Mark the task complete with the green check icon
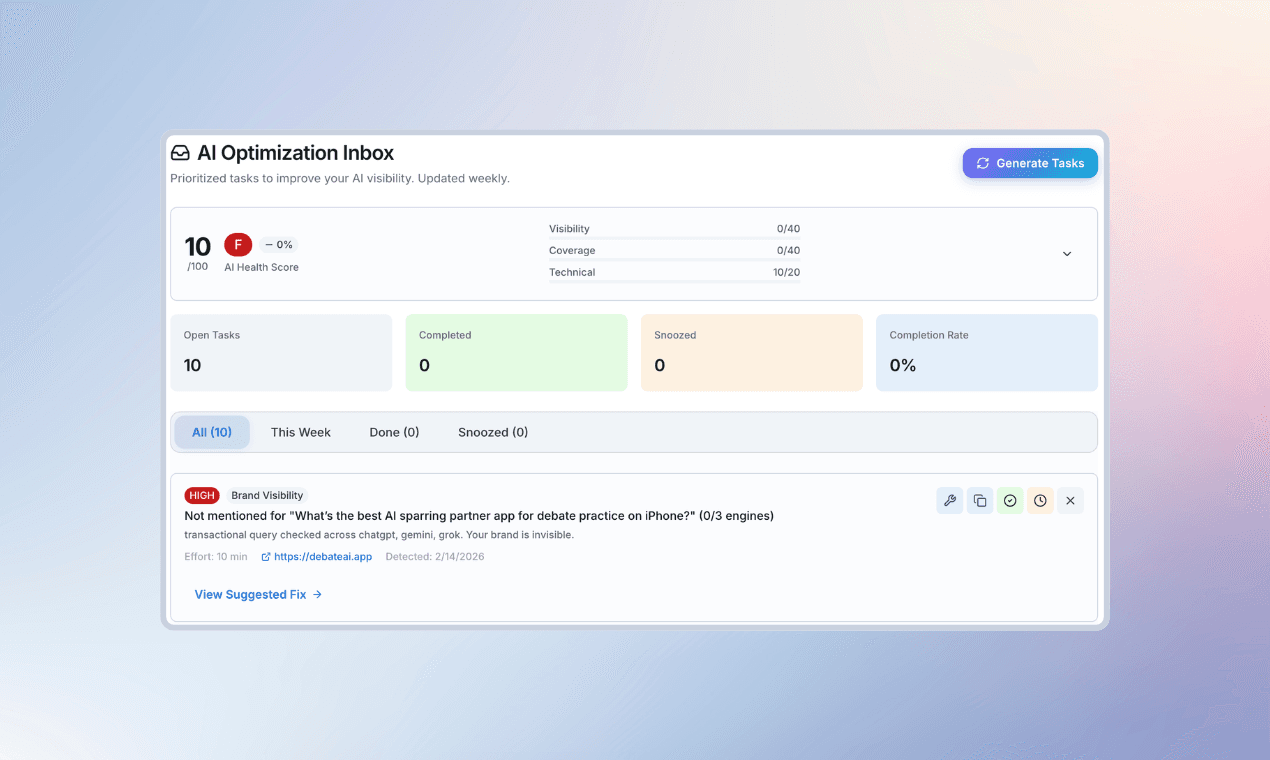Screen dimensions: 1270x760 [1009, 500]
